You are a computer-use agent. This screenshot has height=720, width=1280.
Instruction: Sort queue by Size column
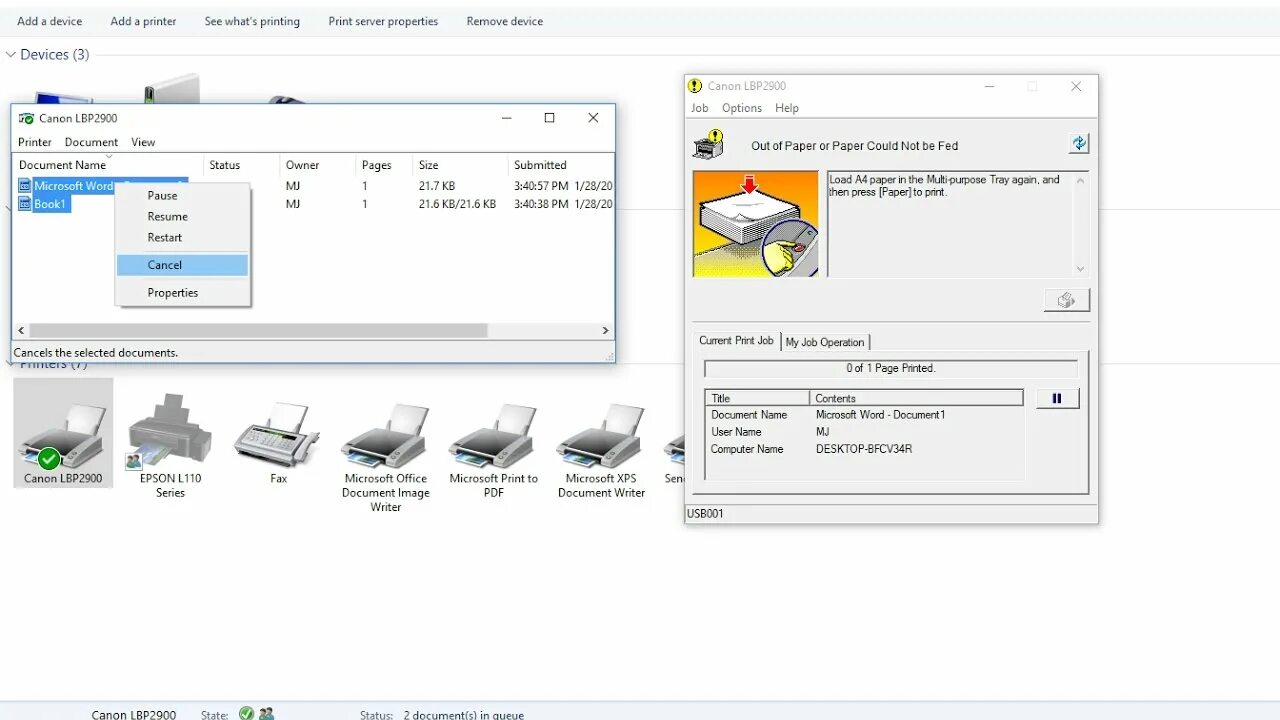tap(429, 165)
